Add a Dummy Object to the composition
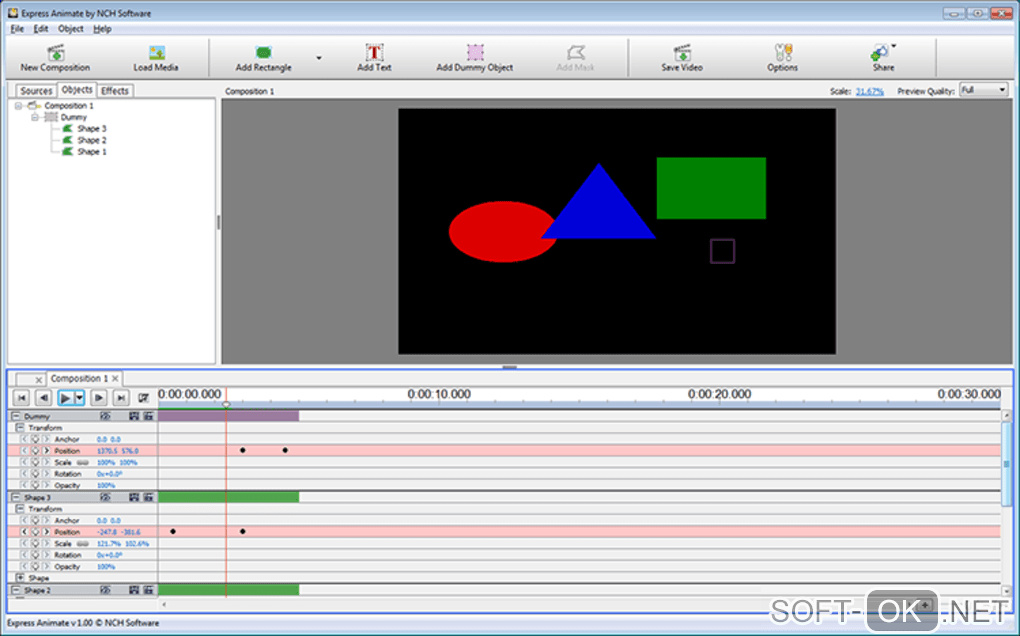 click(x=475, y=58)
